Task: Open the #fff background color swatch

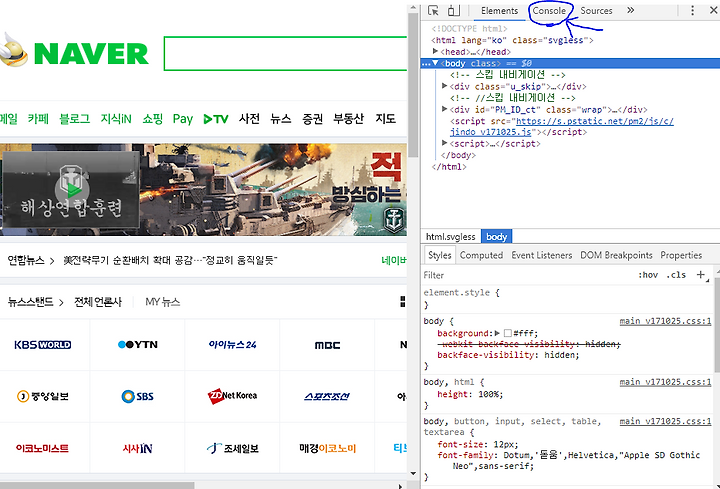Action: click(x=507, y=333)
